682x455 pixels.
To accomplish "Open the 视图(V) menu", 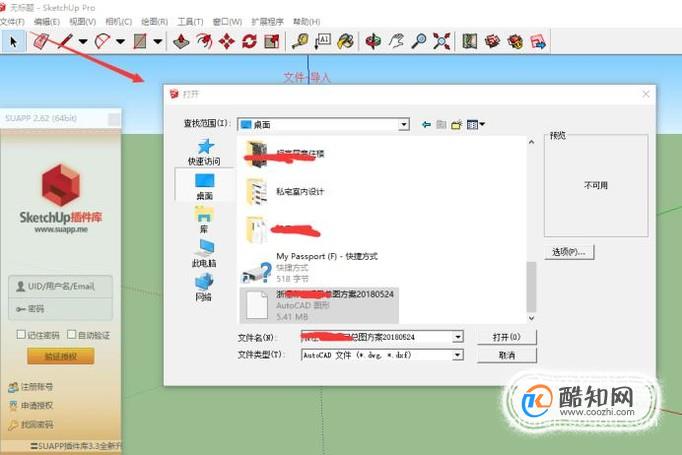I will 83,21.
